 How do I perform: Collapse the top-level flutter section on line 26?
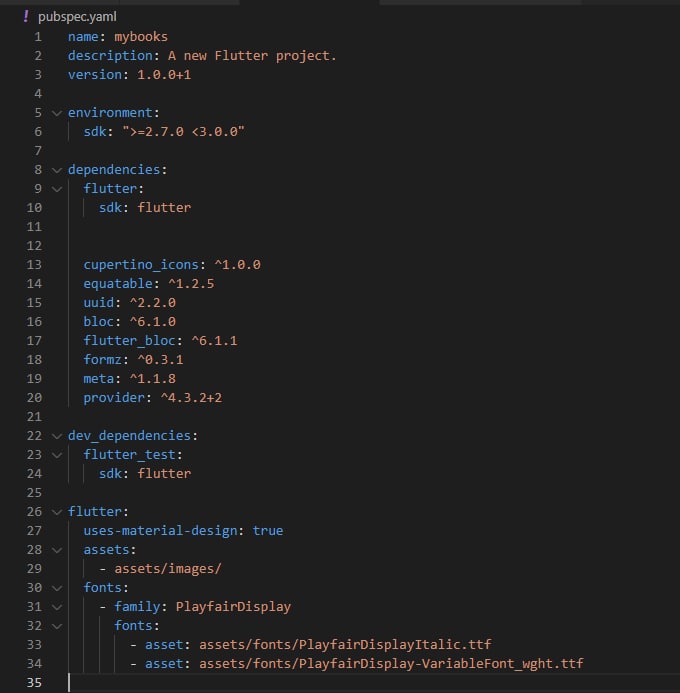[57, 512]
